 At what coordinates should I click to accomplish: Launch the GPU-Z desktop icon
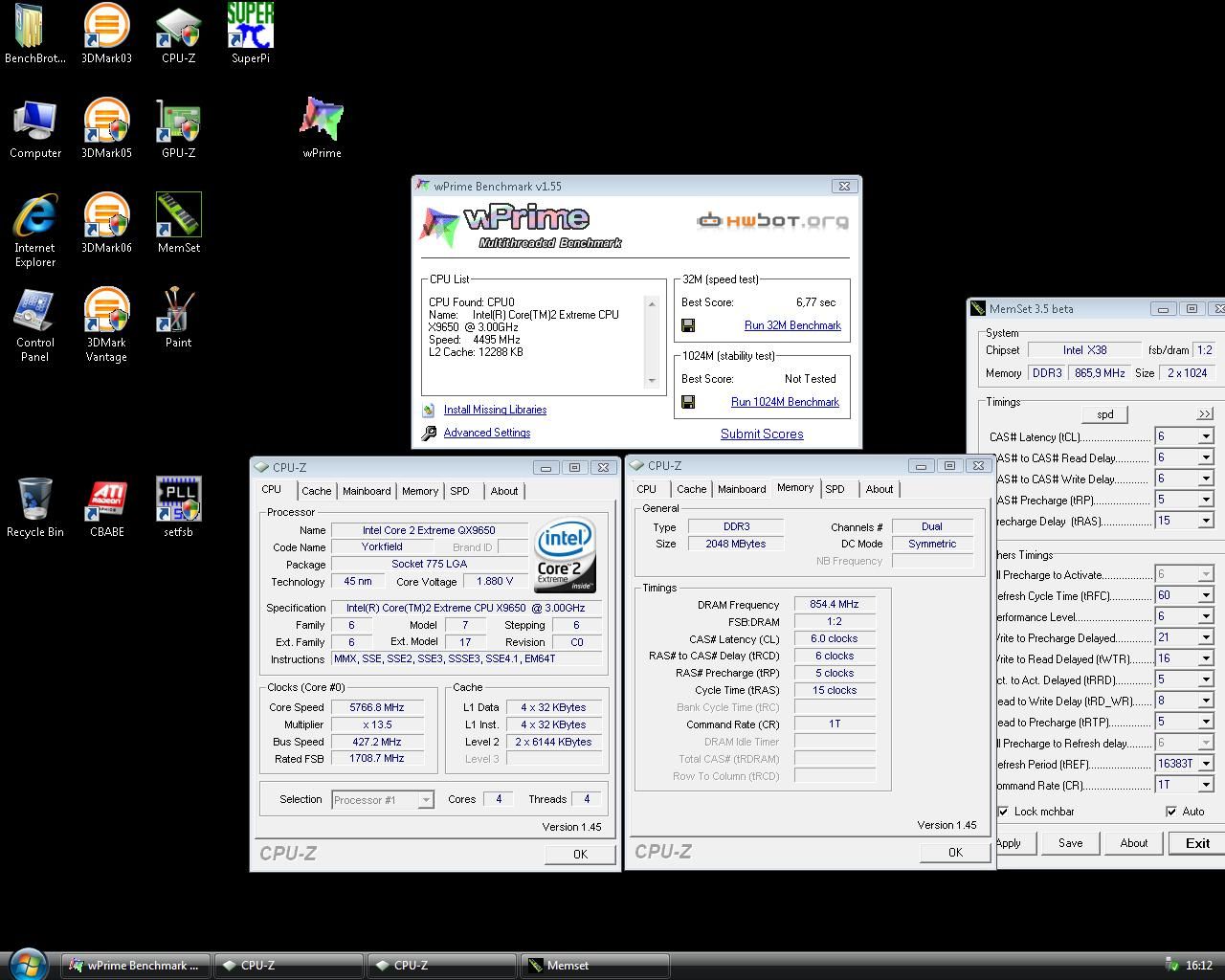[x=178, y=121]
